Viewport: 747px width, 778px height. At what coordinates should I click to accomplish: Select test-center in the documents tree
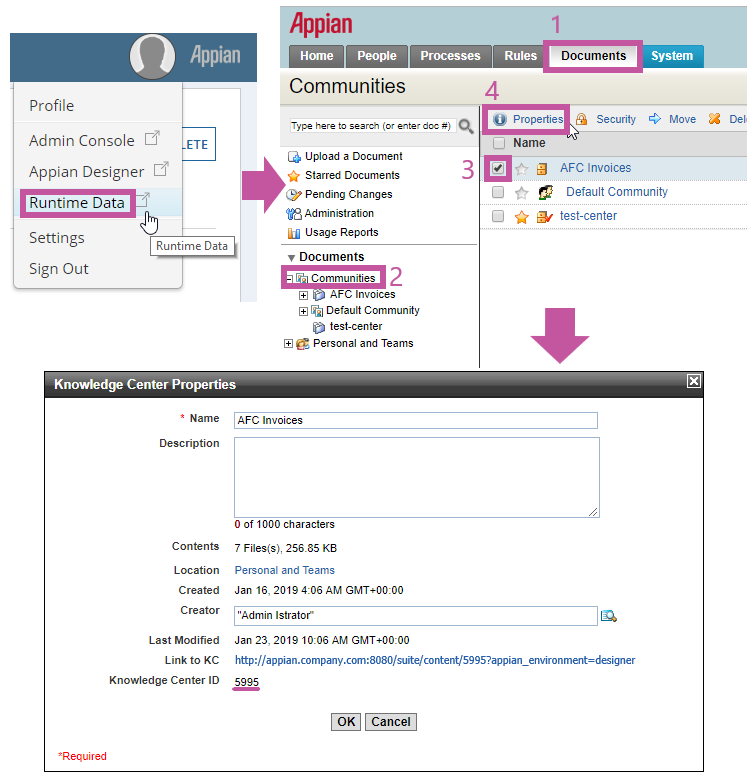point(356,327)
